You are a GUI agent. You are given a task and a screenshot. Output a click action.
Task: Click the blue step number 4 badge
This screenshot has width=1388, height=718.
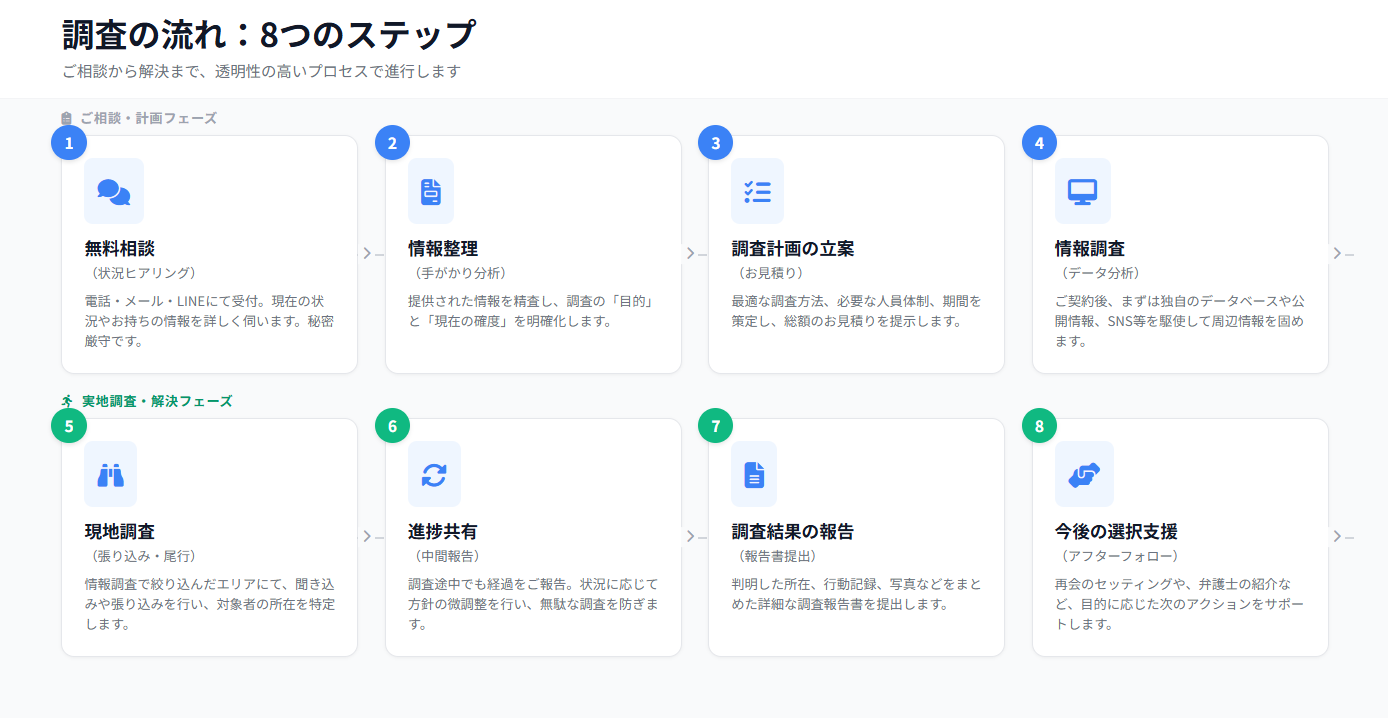click(x=1039, y=143)
